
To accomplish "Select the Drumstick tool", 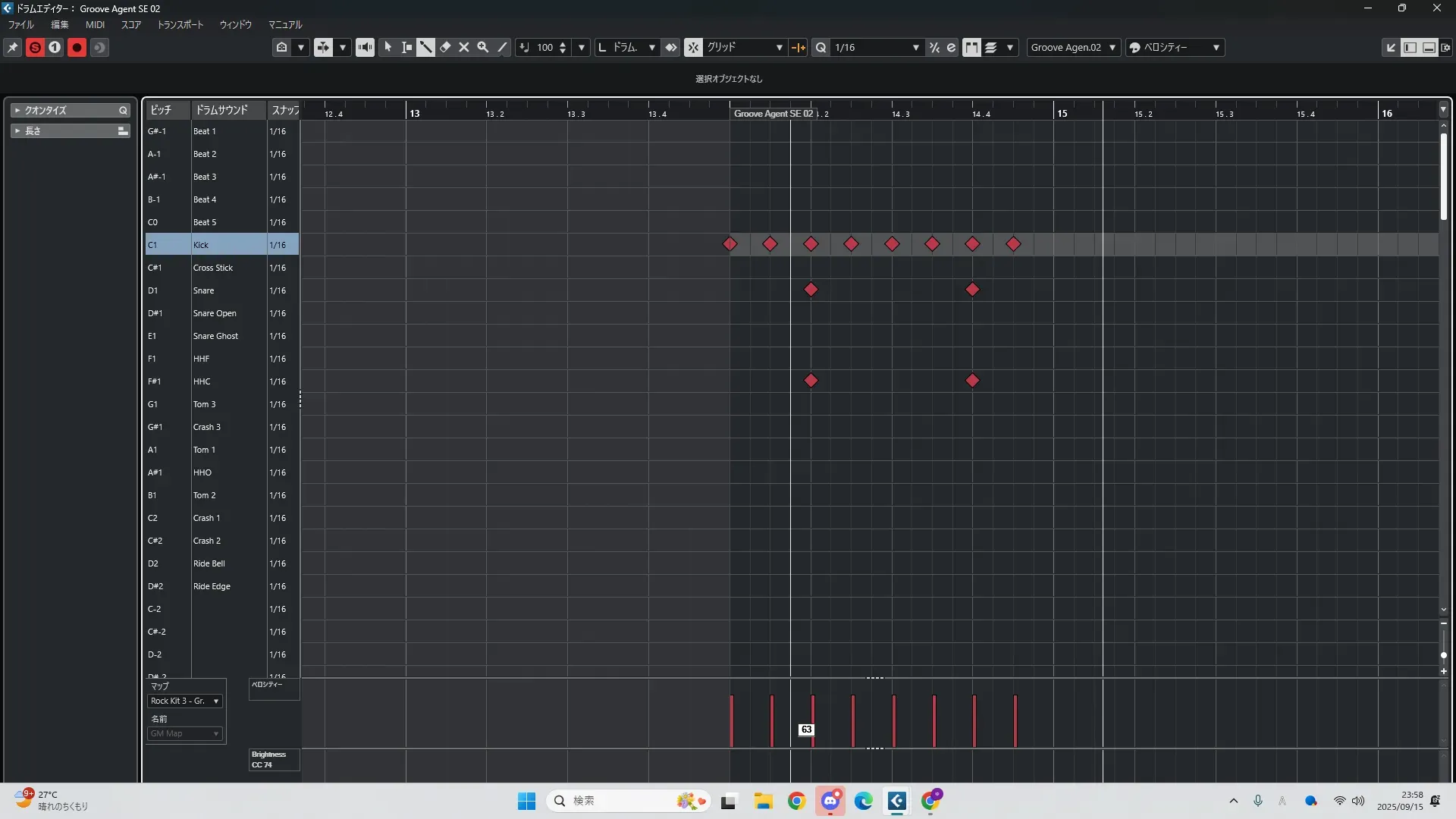I will coord(425,47).
